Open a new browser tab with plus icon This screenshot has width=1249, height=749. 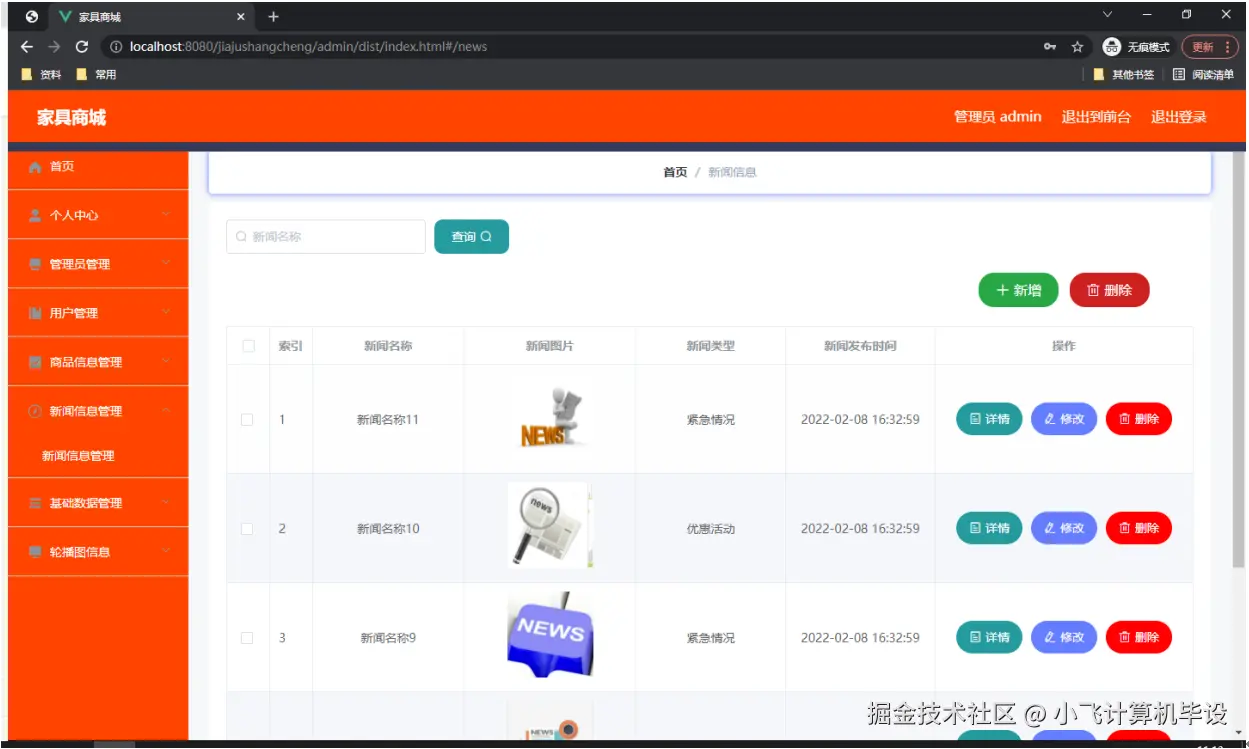click(273, 17)
